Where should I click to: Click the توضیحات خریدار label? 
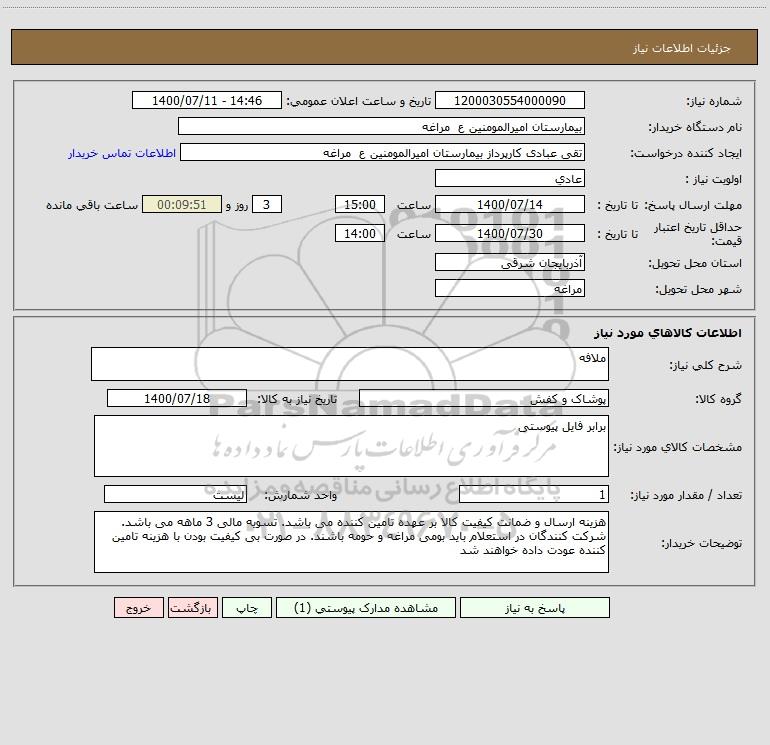pos(701,543)
